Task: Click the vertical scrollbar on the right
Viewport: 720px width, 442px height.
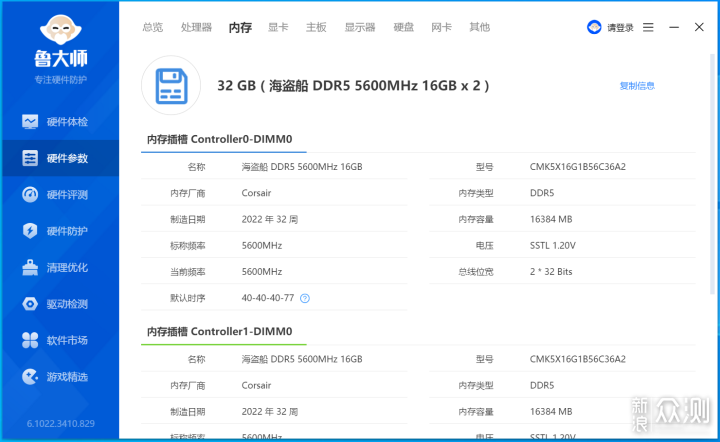Action: (x=712, y=174)
